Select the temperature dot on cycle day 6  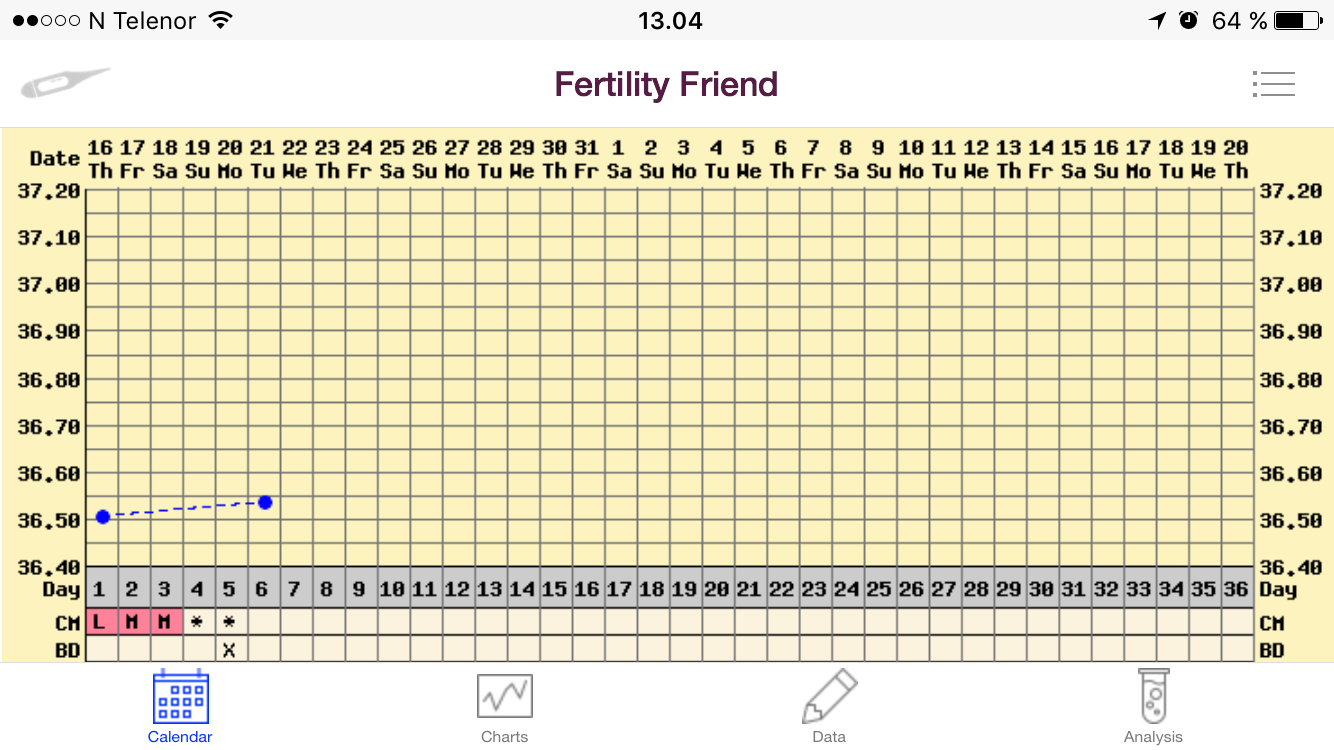coord(265,502)
